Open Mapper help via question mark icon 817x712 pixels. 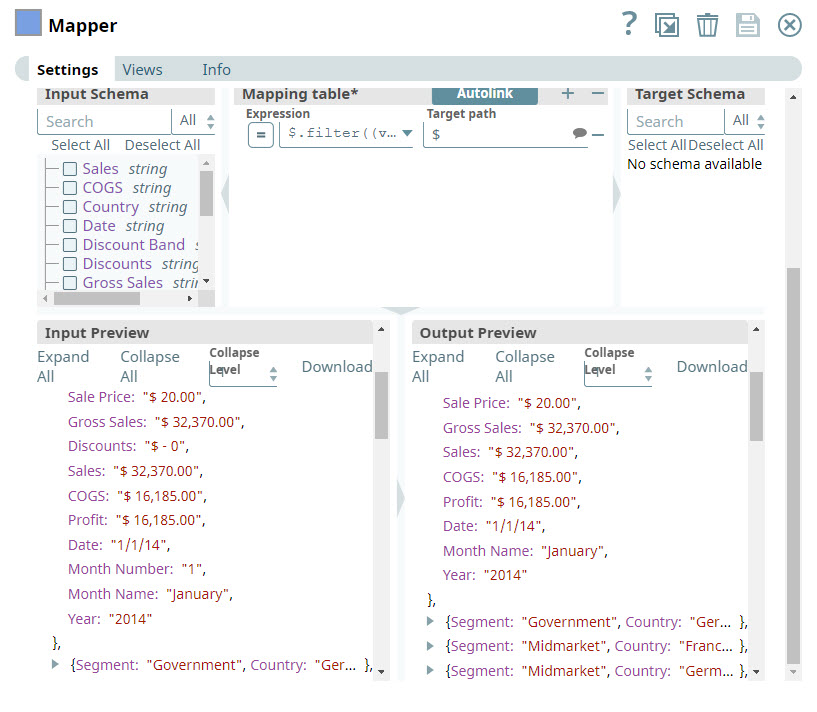(629, 24)
